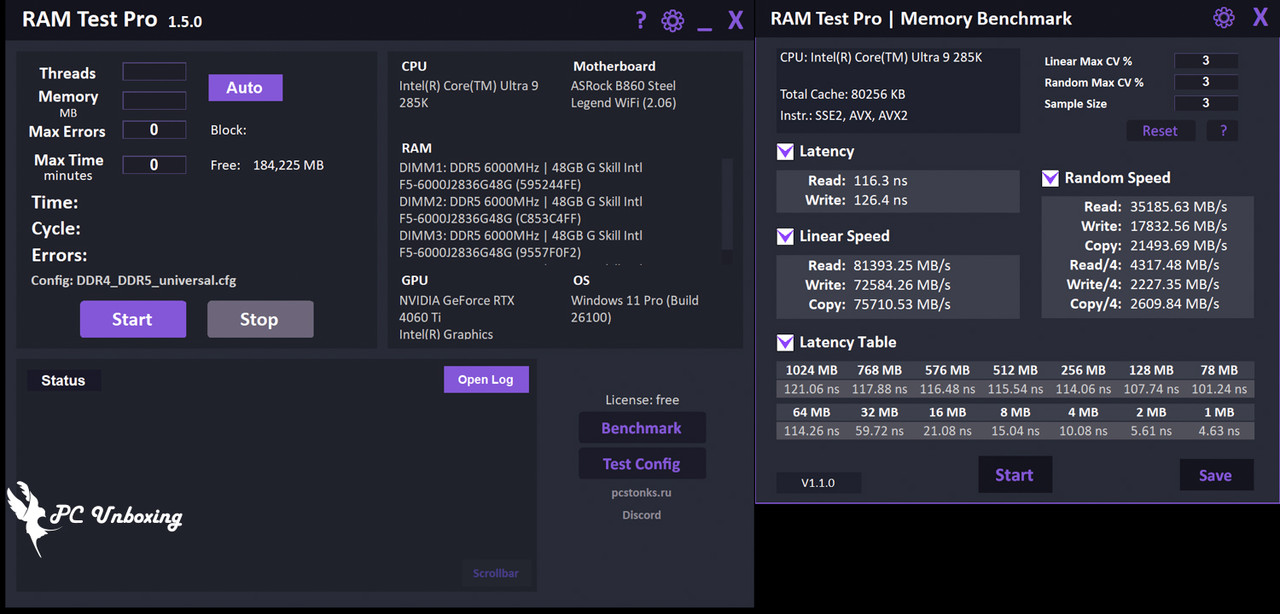Click the Auto button for threads and memory
This screenshot has height=614, width=1280.
point(245,88)
